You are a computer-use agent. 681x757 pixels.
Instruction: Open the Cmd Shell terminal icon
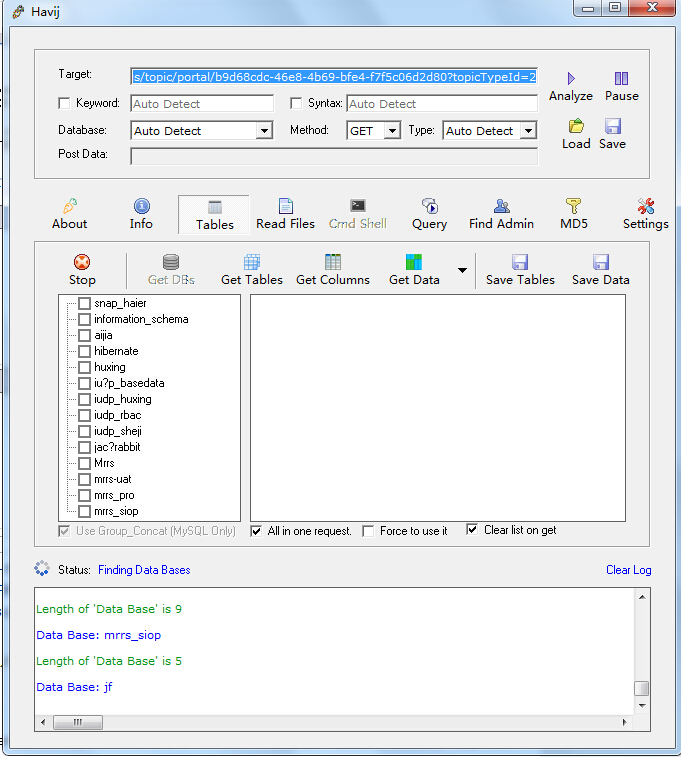click(358, 206)
